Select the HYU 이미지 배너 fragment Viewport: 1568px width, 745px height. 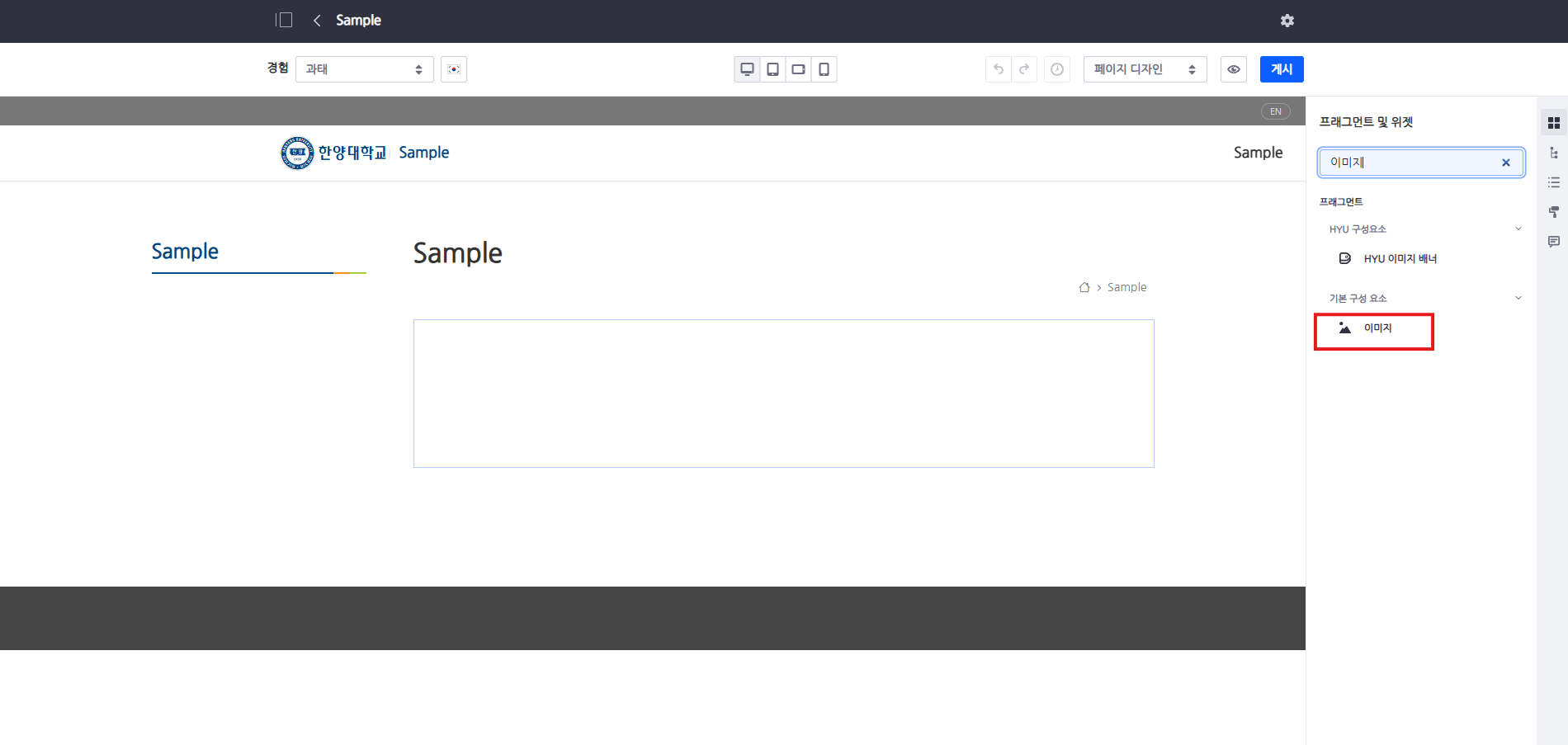tap(1400, 259)
